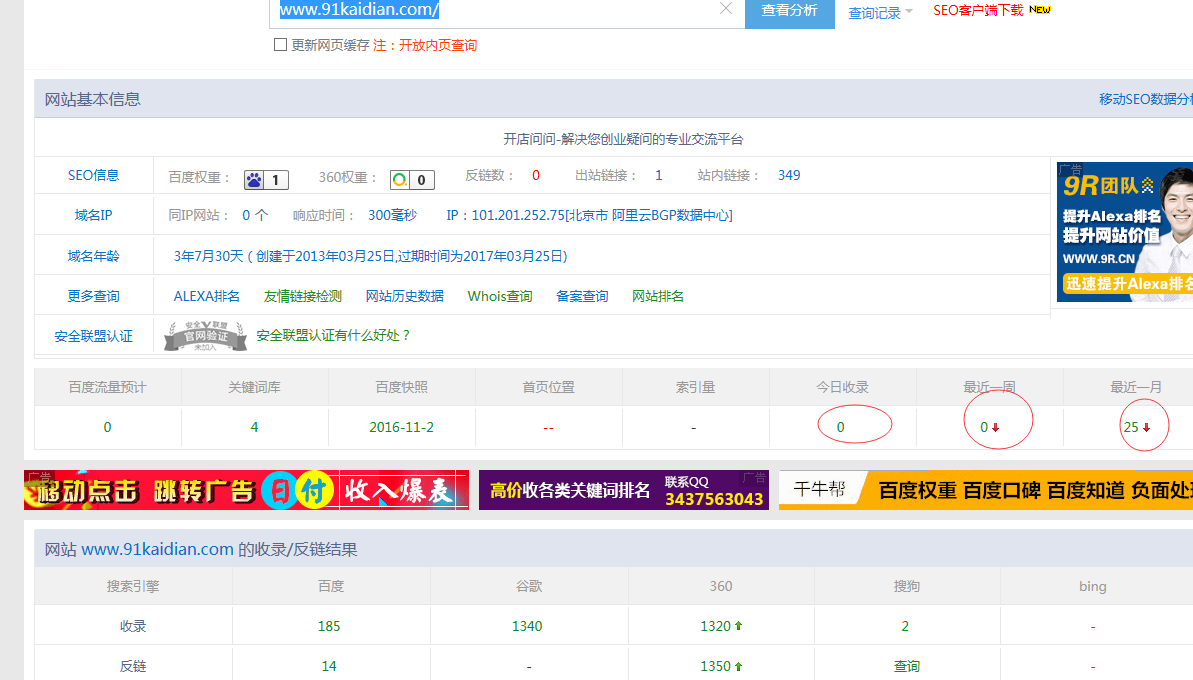
Task: Click into the www.91kaidian.com URL input field
Action: 500,10
